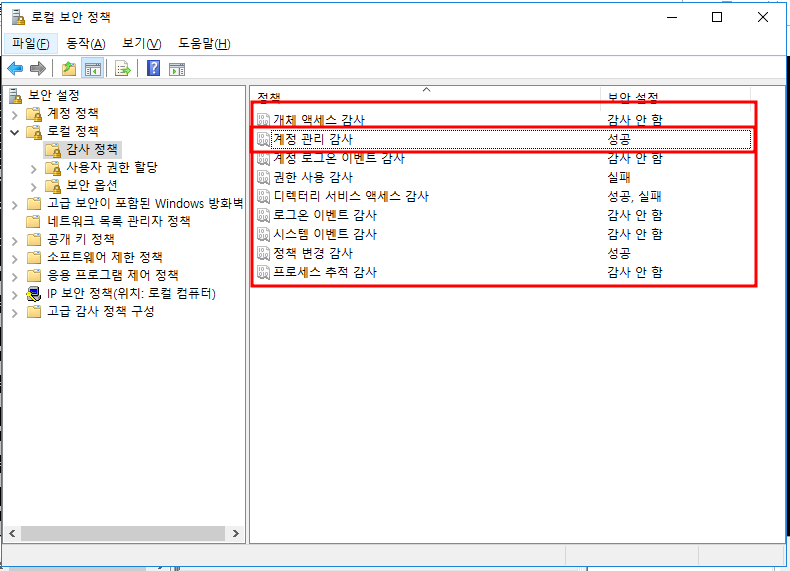Click the policy icon beside 개체 액세스 감사
The image size is (790, 571).
pos(263,119)
